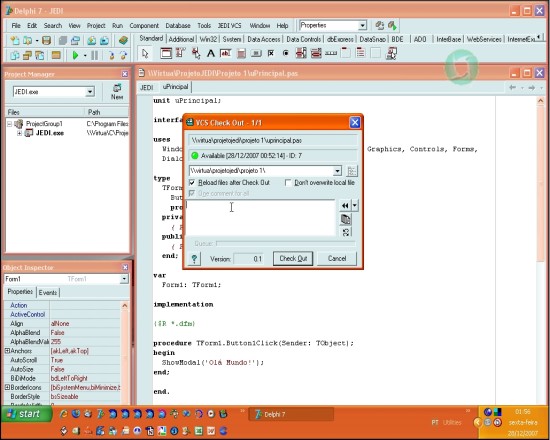
Task: Open the Component menu
Action: [x=144, y=26]
